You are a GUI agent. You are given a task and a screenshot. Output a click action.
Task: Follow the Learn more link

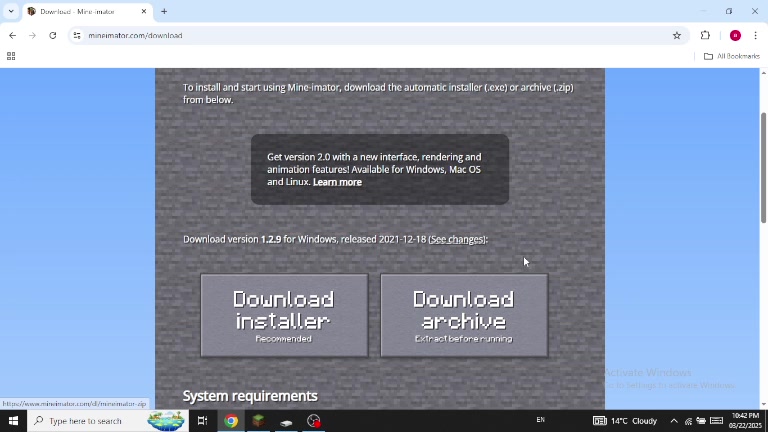337,182
